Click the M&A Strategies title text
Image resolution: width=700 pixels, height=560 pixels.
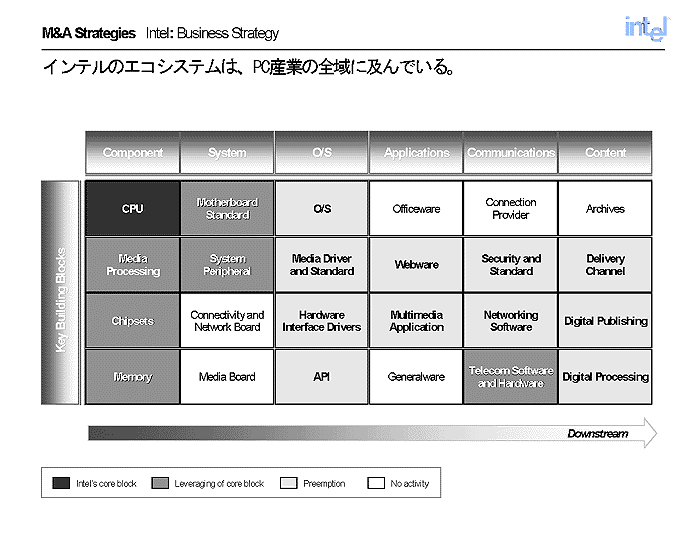pos(88,33)
